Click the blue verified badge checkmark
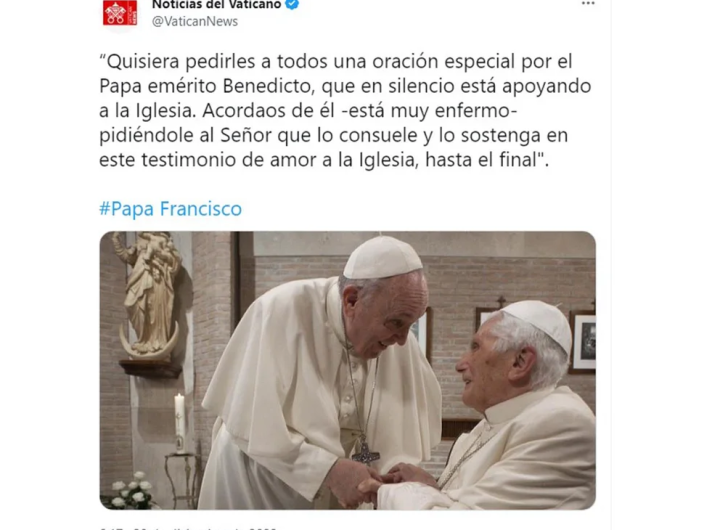This screenshot has width=720, height=530. 292,4
